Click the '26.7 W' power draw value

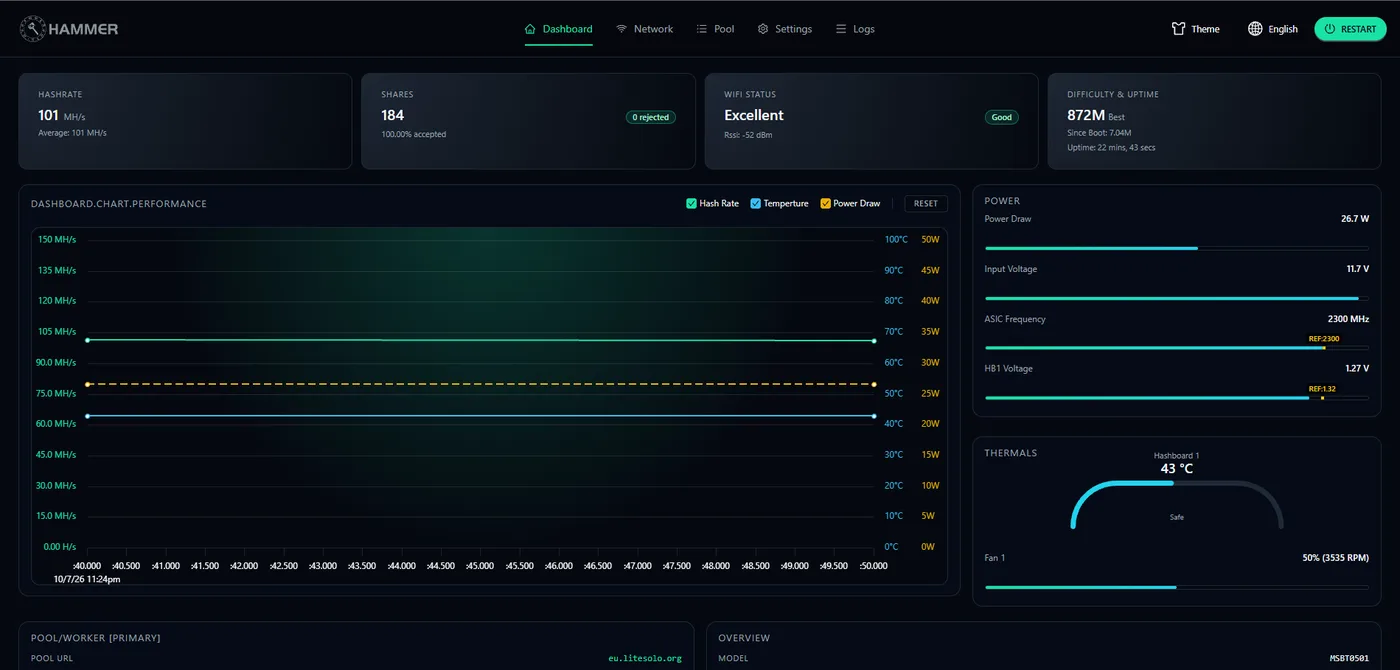coord(1355,218)
